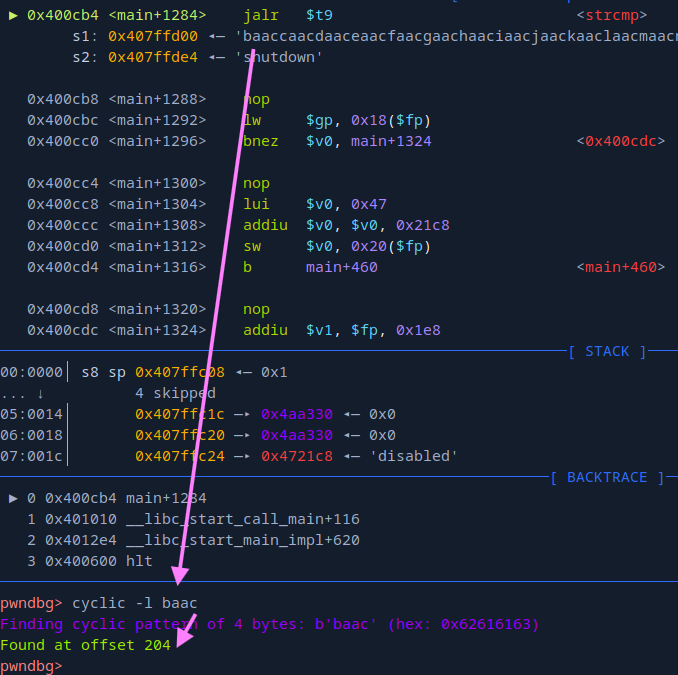
Task: Select the 'disabled' string in stack
Action: click(413, 456)
